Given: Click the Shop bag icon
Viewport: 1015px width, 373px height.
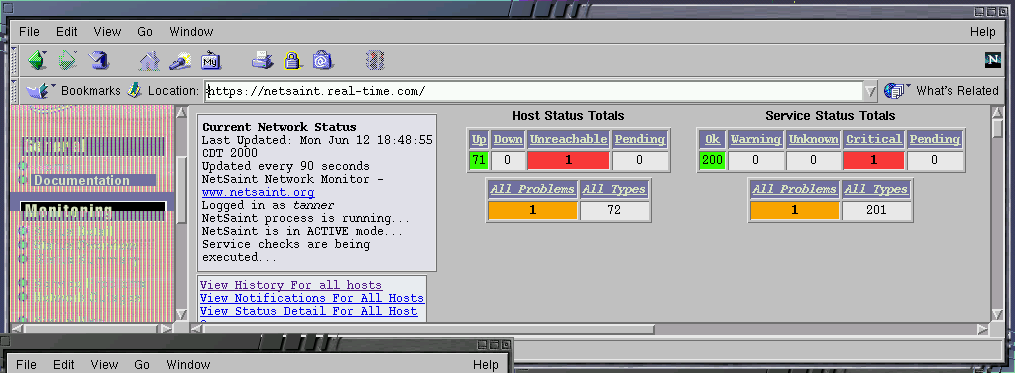Looking at the screenshot, I should coord(322,60).
